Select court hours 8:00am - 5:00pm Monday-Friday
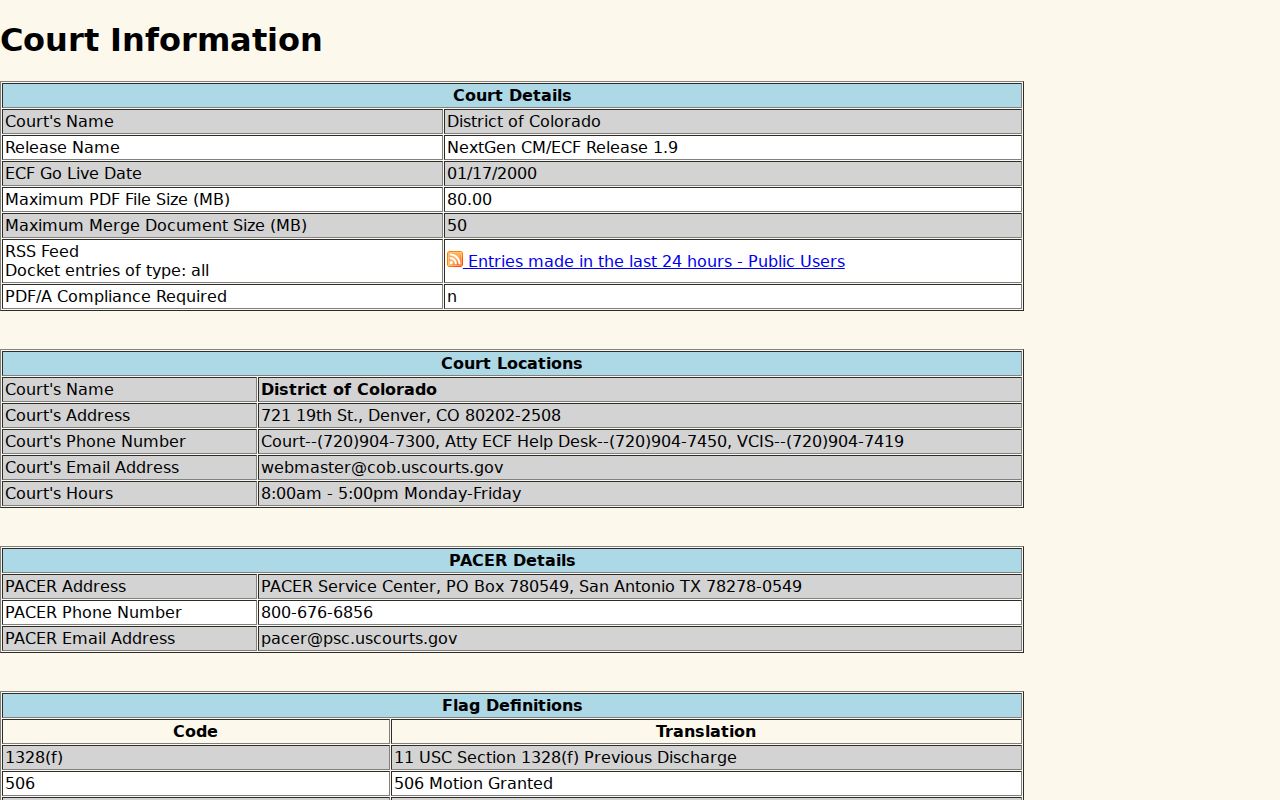The height and width of the screenshot is (800, 1280). click(x=391, y=494)
